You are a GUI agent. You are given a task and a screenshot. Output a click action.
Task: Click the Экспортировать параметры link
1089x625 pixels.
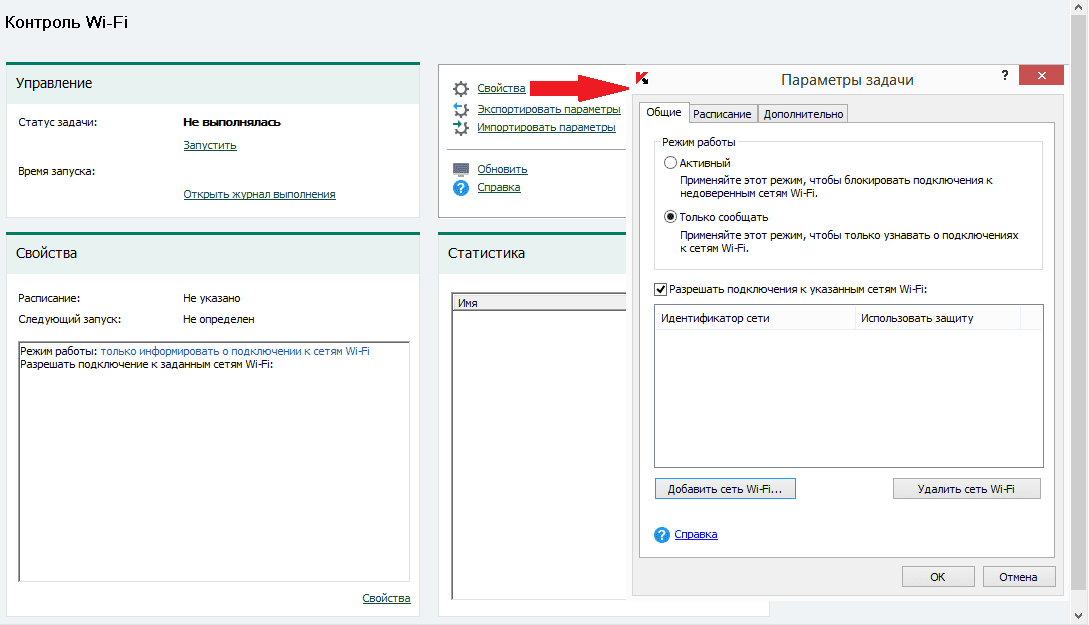(549, 109)
